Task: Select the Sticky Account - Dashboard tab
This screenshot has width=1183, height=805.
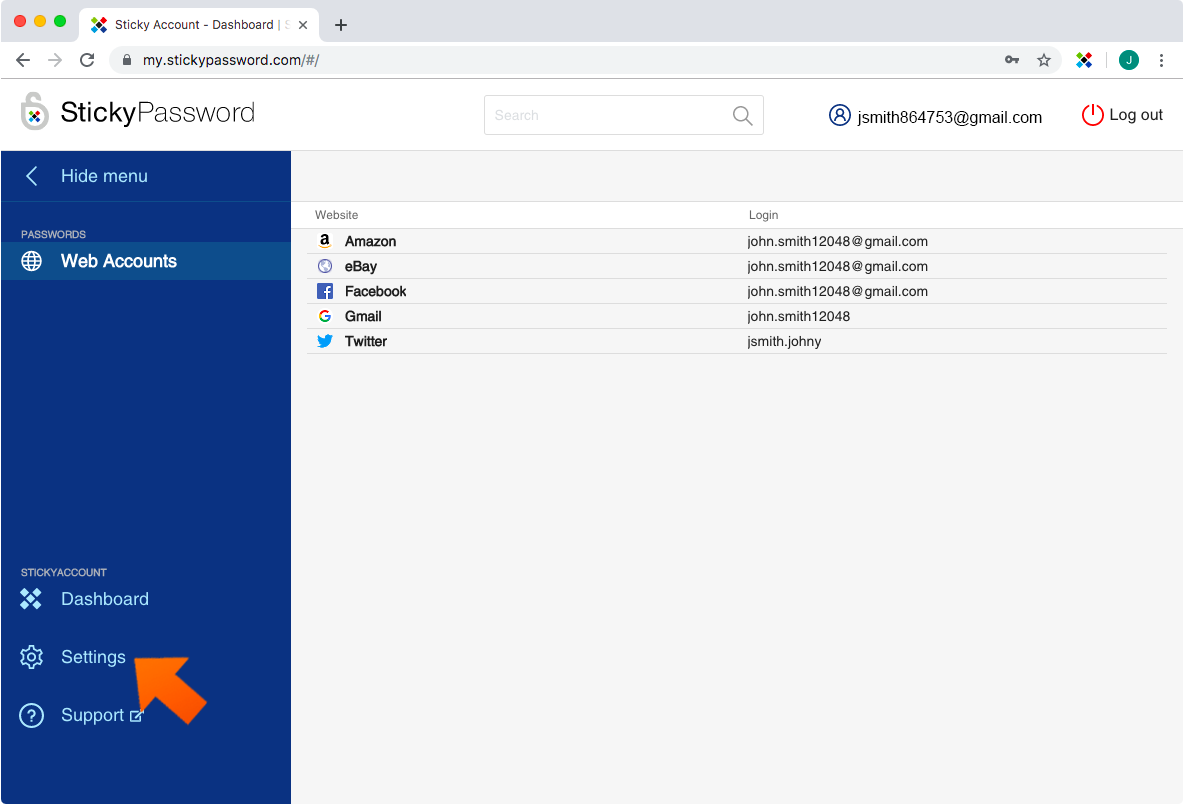Action: click(198, 25)
